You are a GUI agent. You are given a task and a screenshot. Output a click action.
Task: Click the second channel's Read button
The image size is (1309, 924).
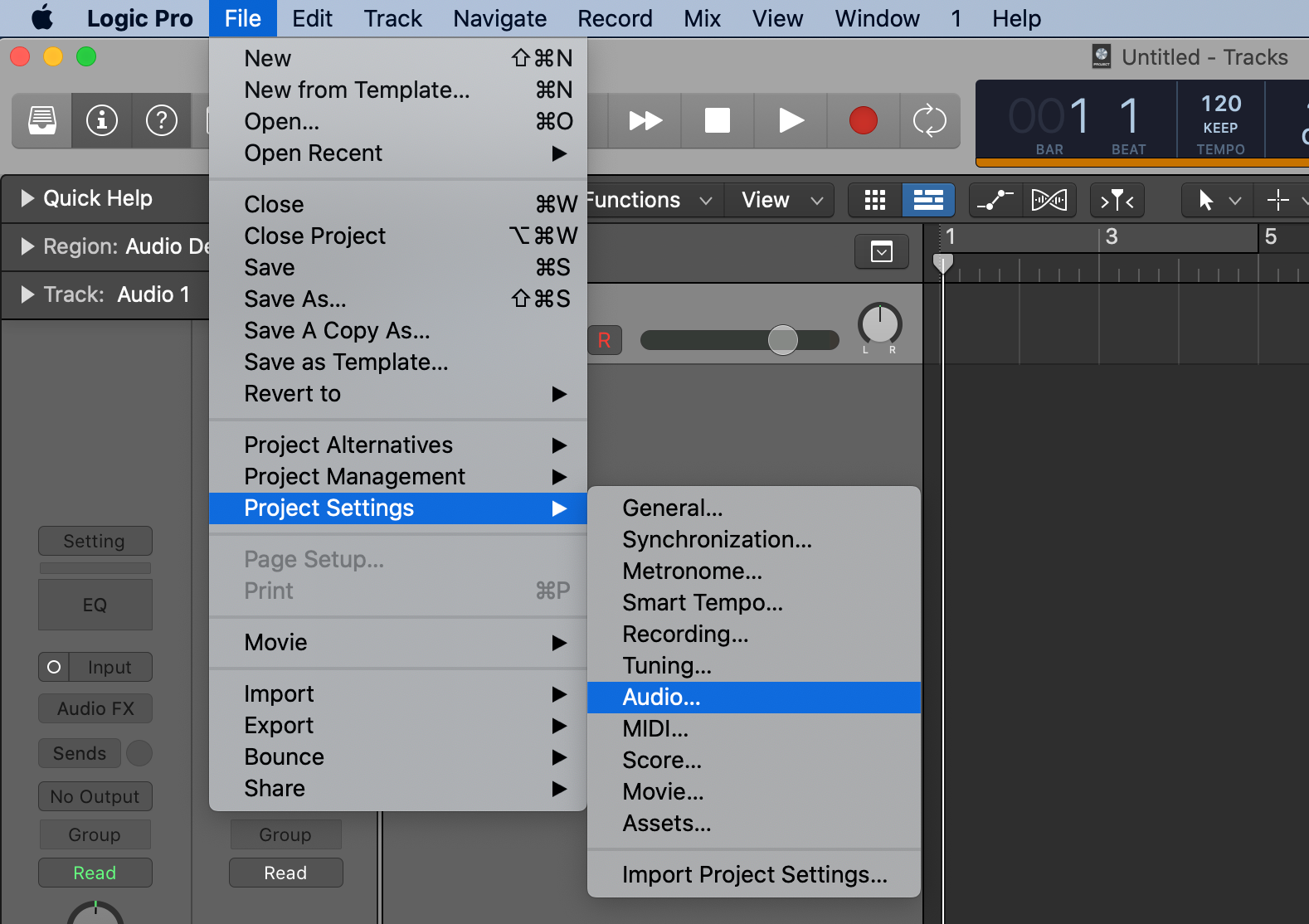pyautogui.click(x=286, y=873)
